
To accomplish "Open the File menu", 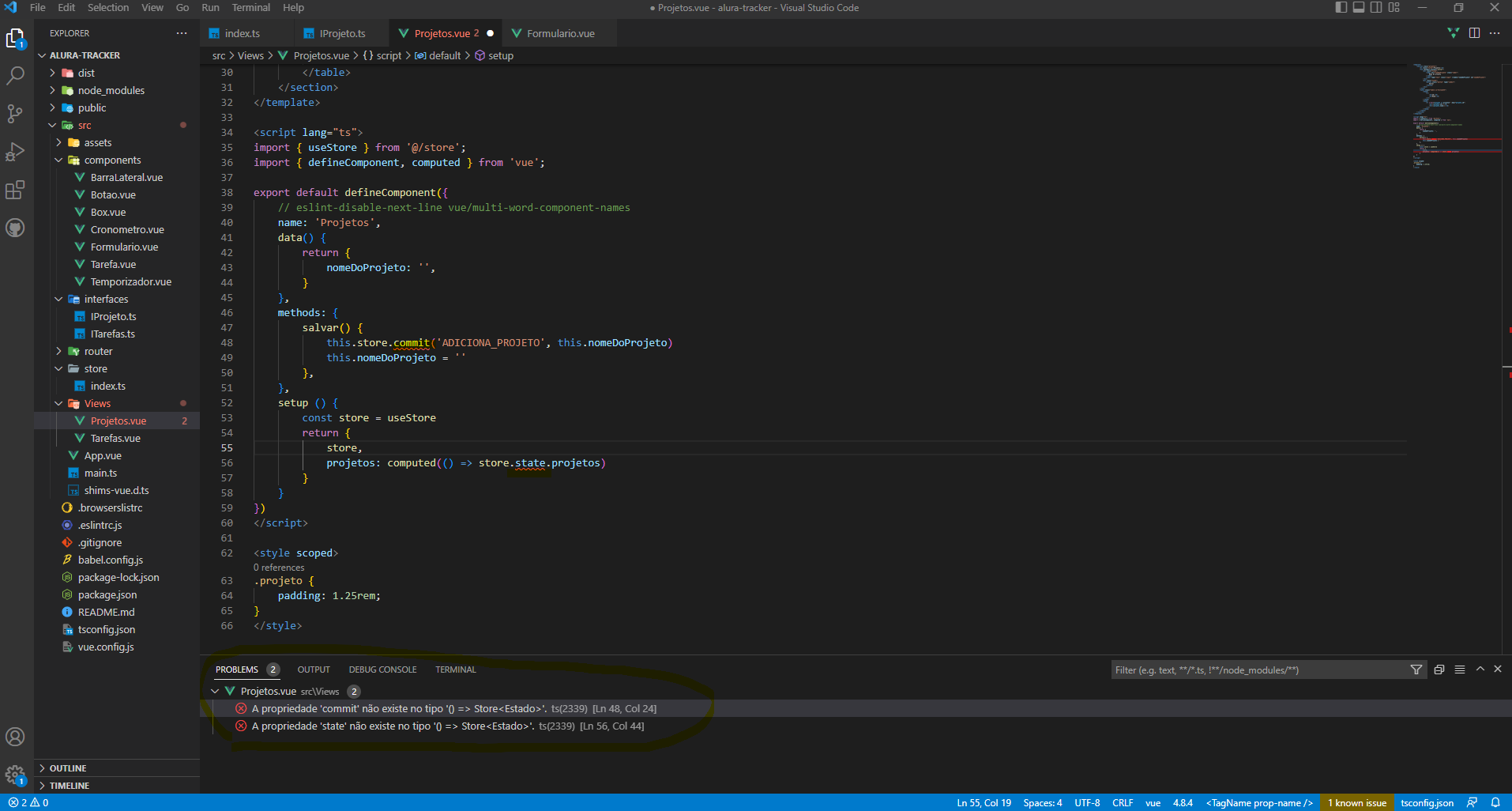I will tap(37, 8).
